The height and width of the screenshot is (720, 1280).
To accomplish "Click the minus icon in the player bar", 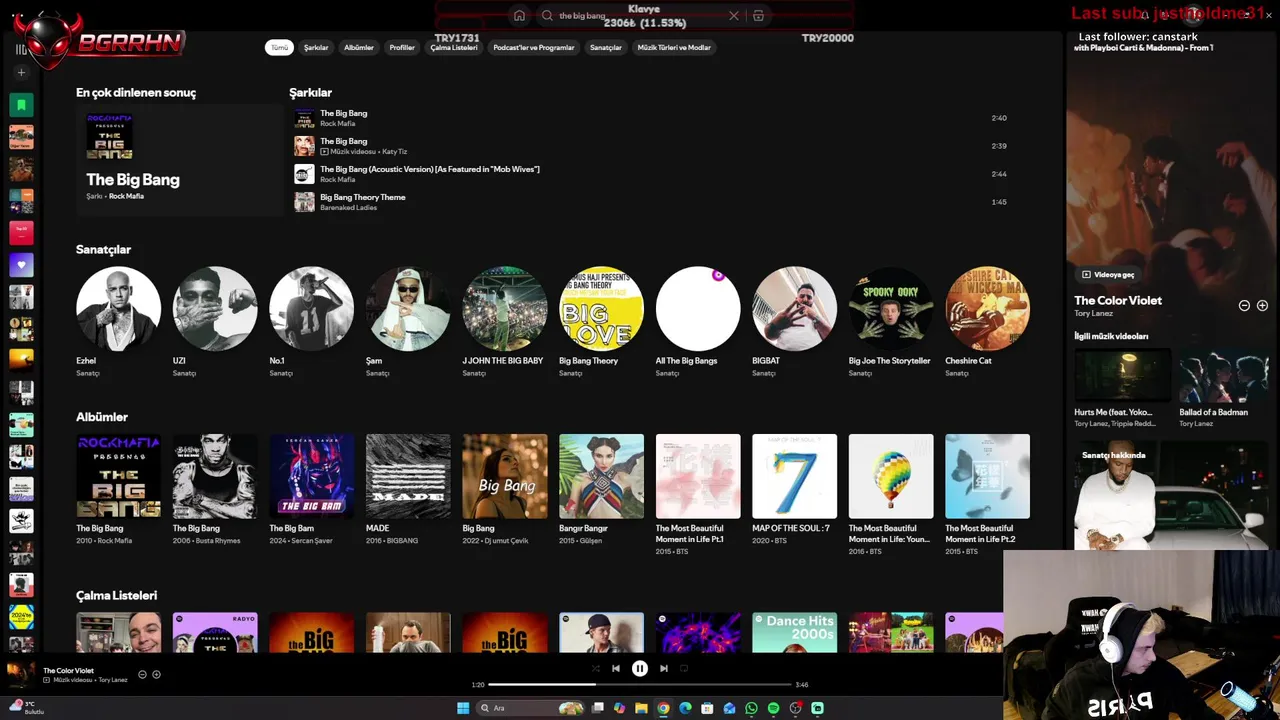I will [142, 674].
